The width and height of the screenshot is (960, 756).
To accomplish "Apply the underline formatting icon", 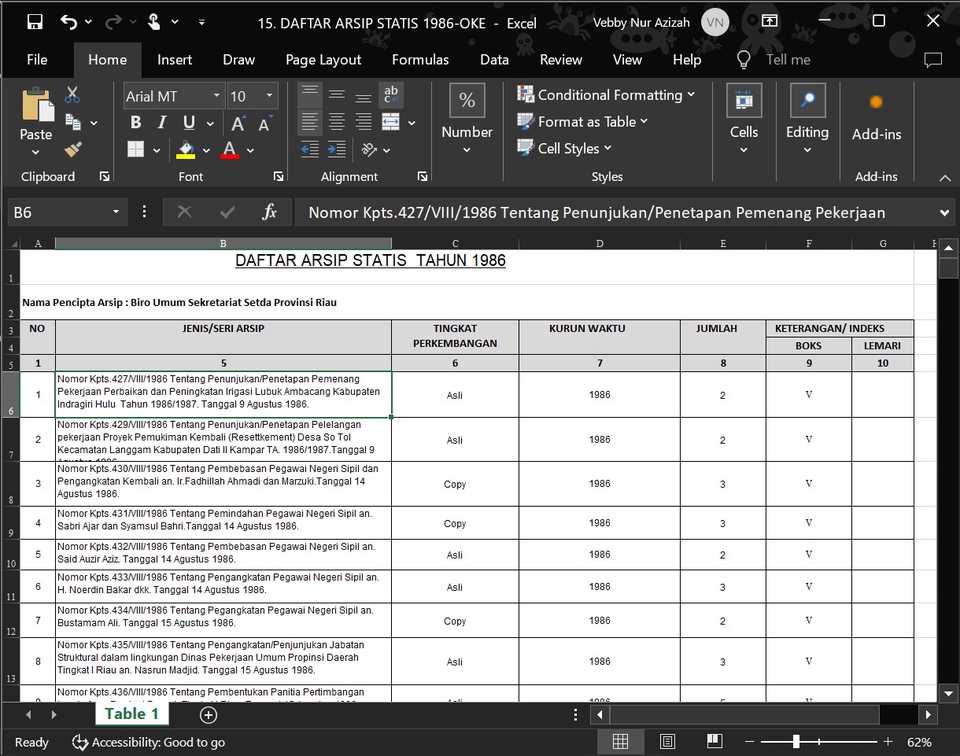I will (189, 122).
